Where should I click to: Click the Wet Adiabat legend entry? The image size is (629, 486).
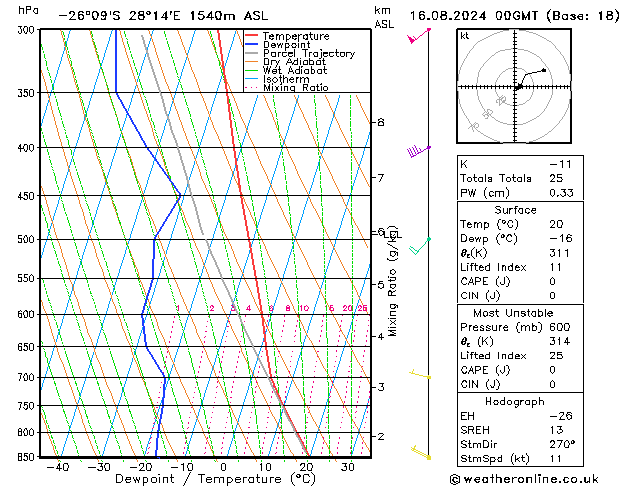pos(286,70)
